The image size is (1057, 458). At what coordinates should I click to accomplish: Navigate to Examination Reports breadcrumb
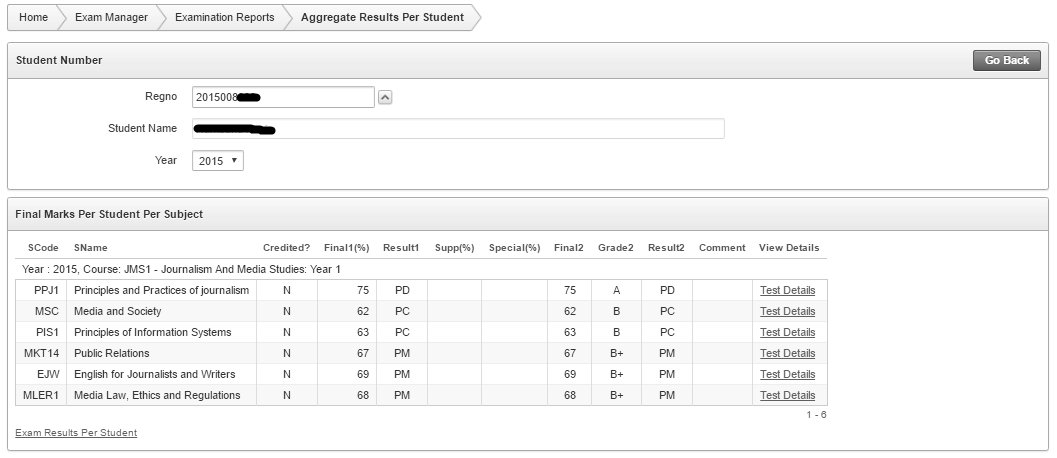[x=224, y=17]
